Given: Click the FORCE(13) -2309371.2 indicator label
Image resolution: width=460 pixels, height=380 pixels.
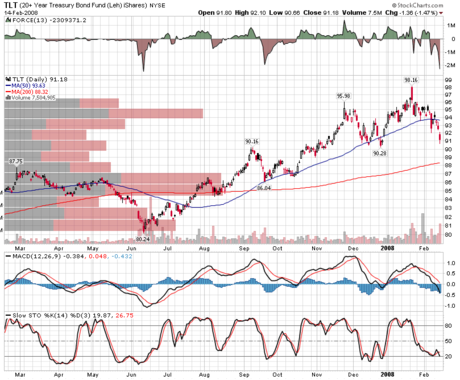Looking at the screenshot, I should pyautogui.click(x=49, y=20).
